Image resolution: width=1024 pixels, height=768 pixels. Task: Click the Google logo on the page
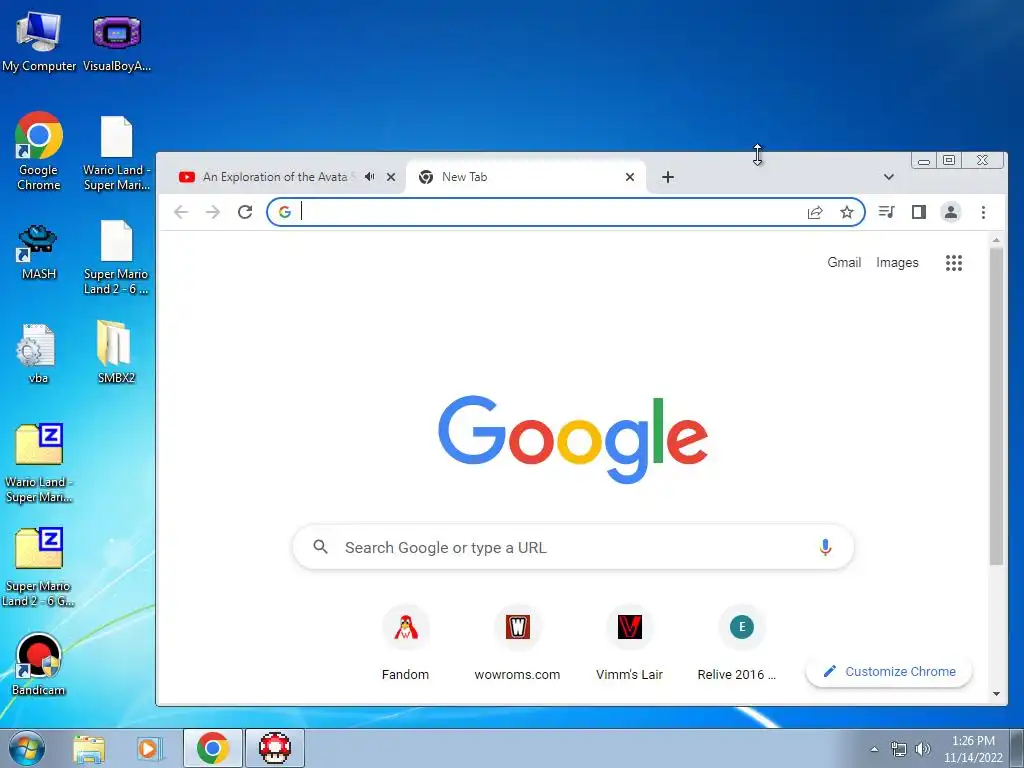pos(573,439)
